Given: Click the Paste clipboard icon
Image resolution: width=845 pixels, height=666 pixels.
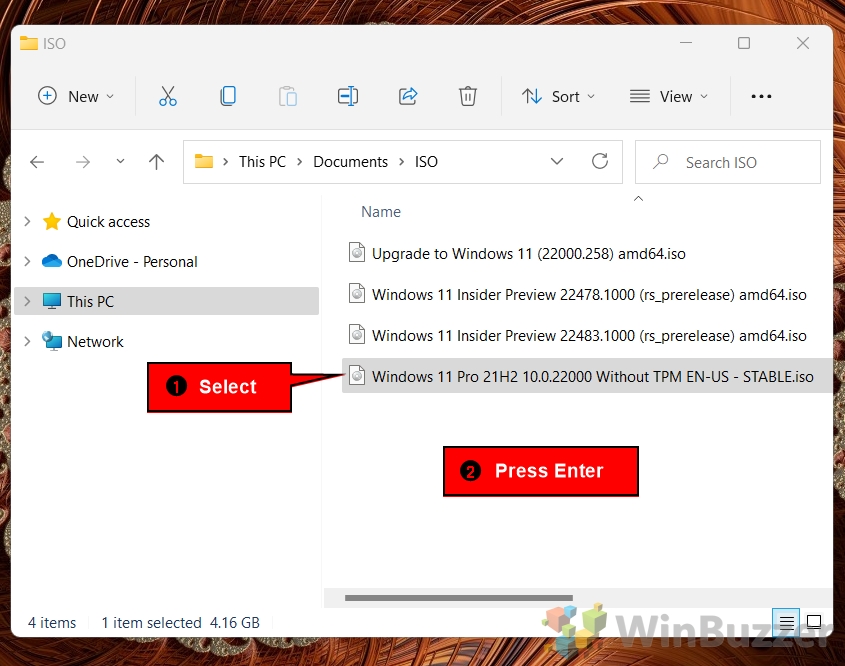Looking at the screenshot, I should pos(288,96).
